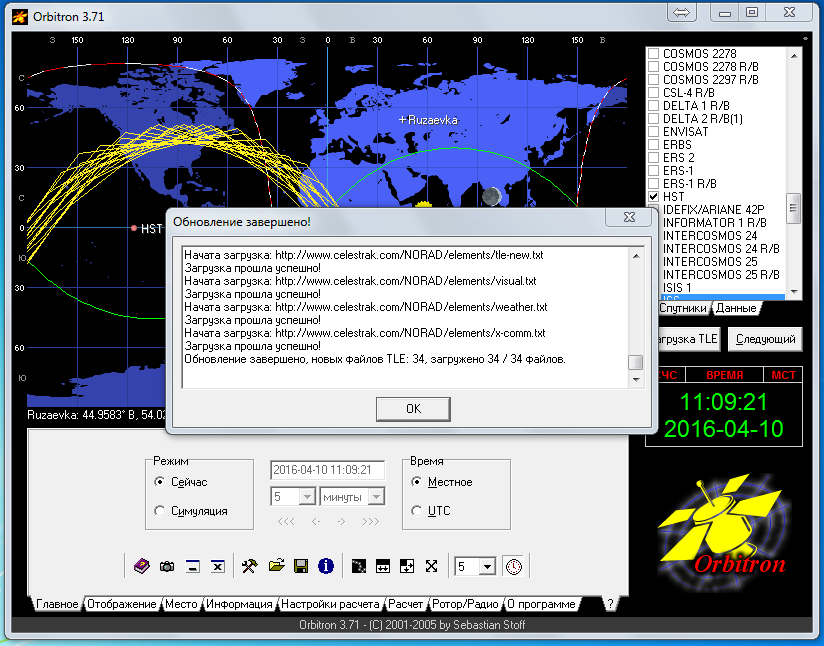Switch to the Данные tab

point(736,309)
